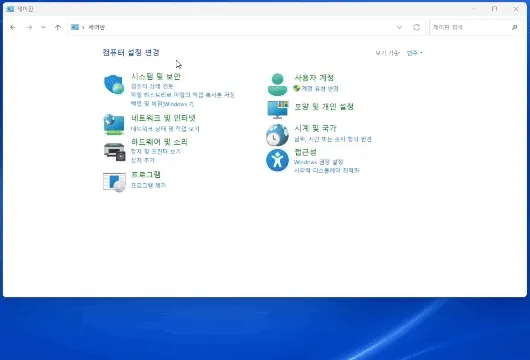Open the Appearance and Personalization monitor icon

(278, 109)
